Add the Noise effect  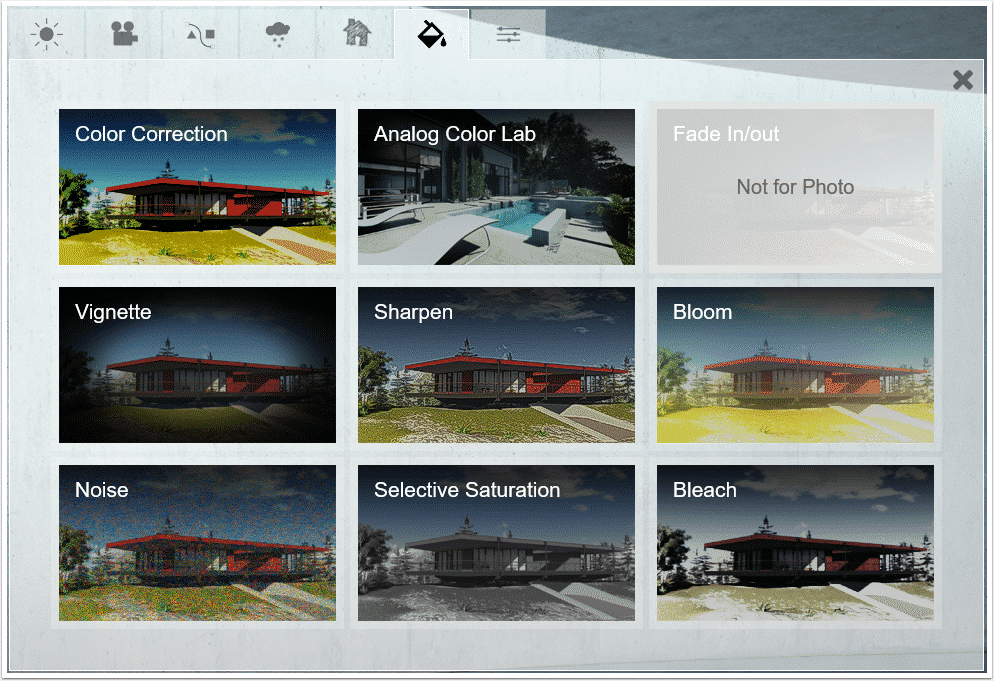[197, 543]
